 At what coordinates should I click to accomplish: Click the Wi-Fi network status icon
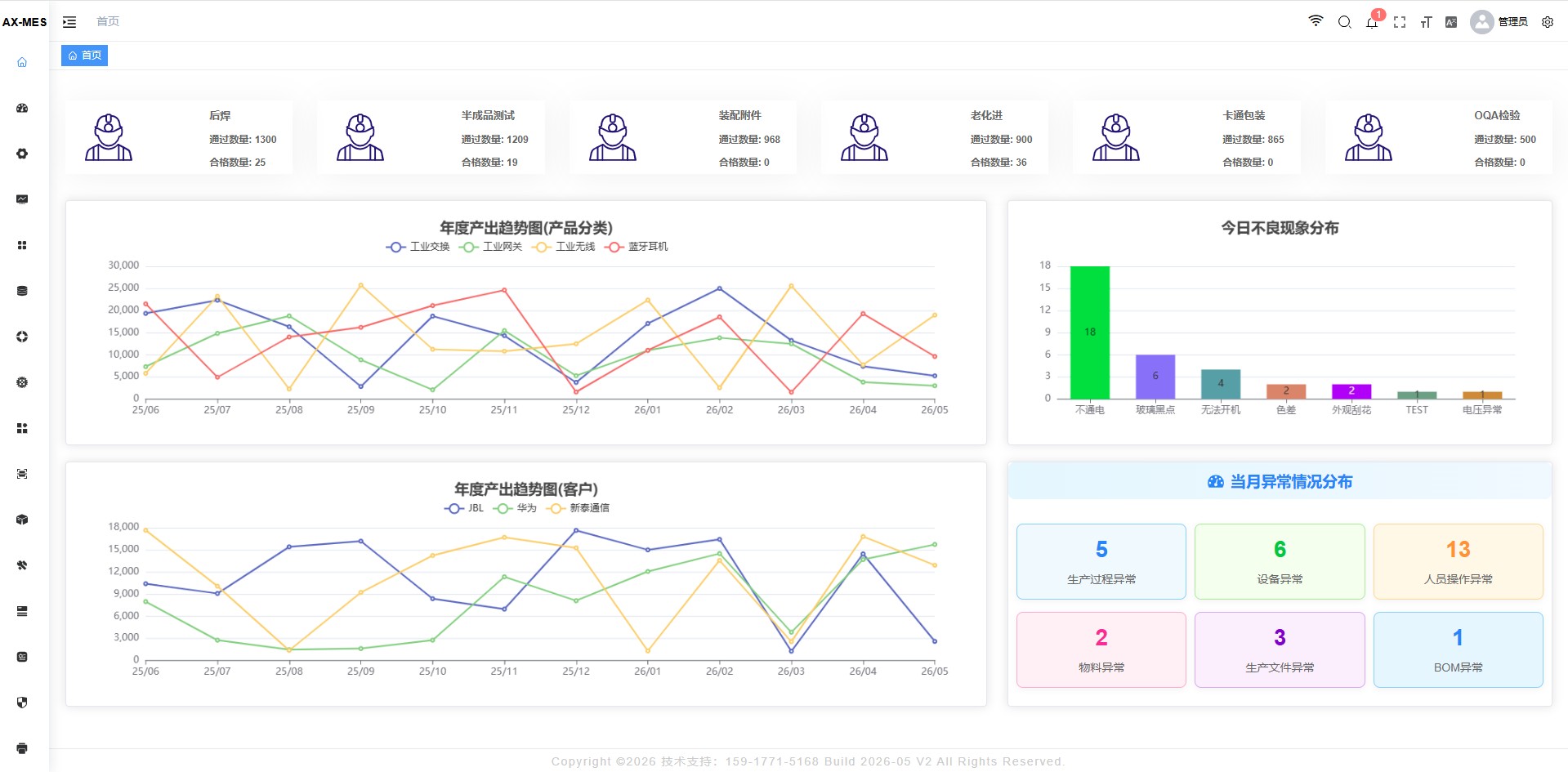(x=1316, y=21)
